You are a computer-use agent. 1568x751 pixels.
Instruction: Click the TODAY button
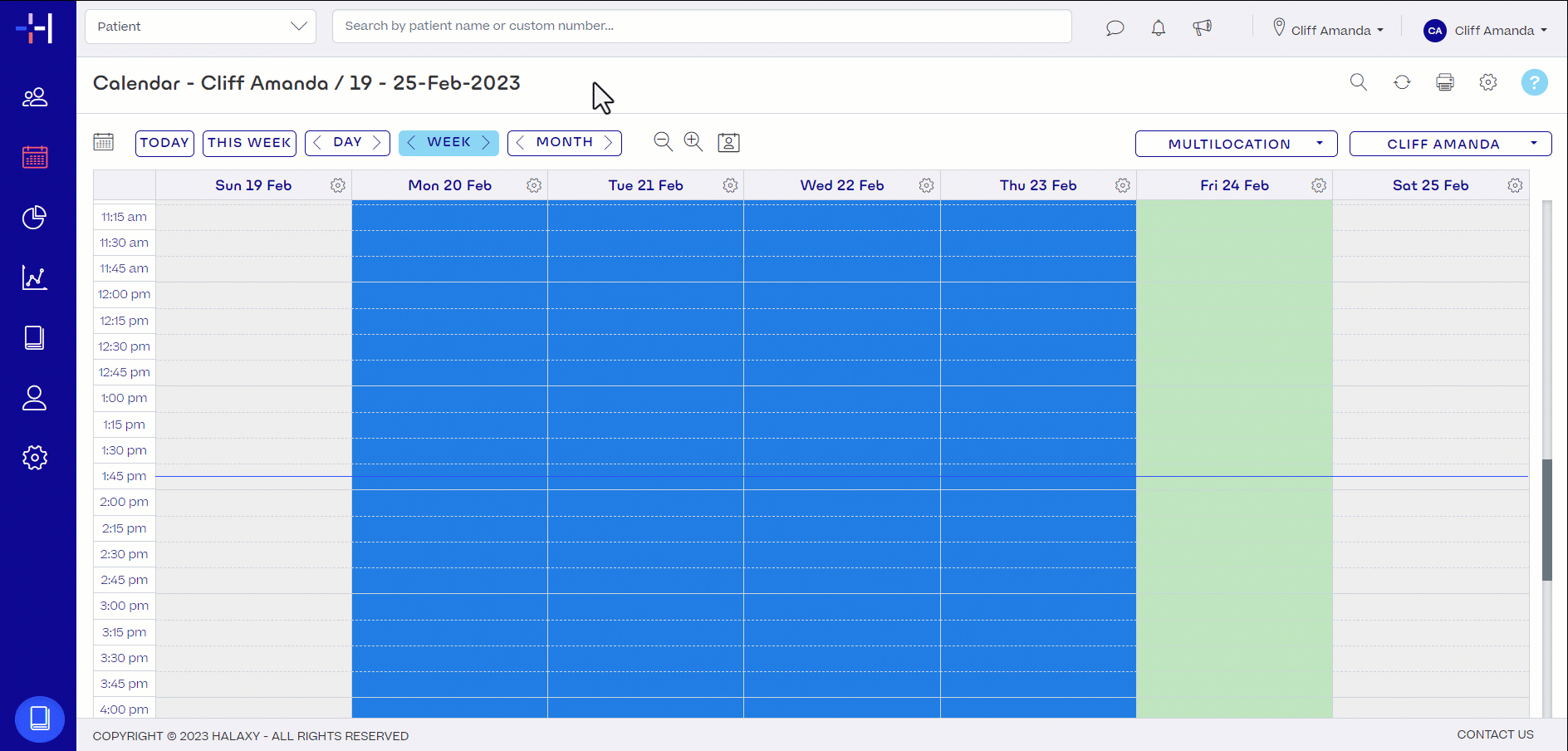point(164,143)
